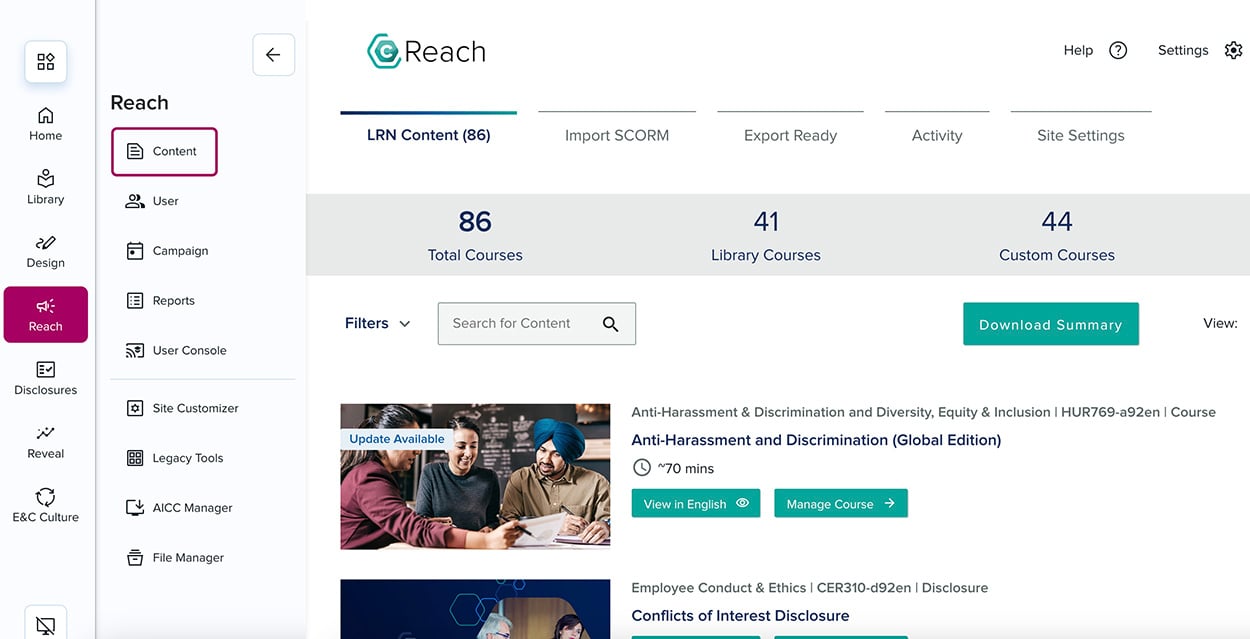Open Settings via the gear icon

click(1234, 49)
